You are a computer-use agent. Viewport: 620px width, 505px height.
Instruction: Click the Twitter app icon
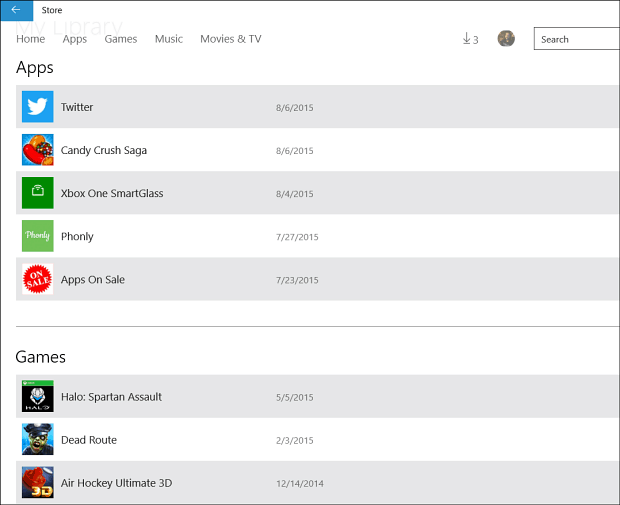coord(38,106)
